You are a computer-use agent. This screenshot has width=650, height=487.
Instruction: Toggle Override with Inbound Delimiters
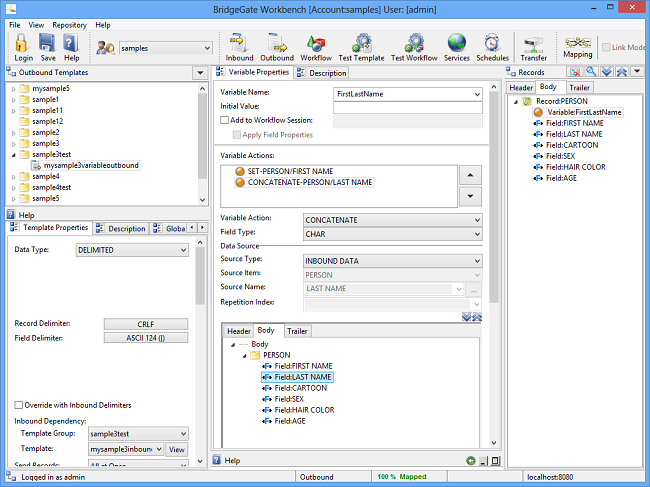click(18, 405)
